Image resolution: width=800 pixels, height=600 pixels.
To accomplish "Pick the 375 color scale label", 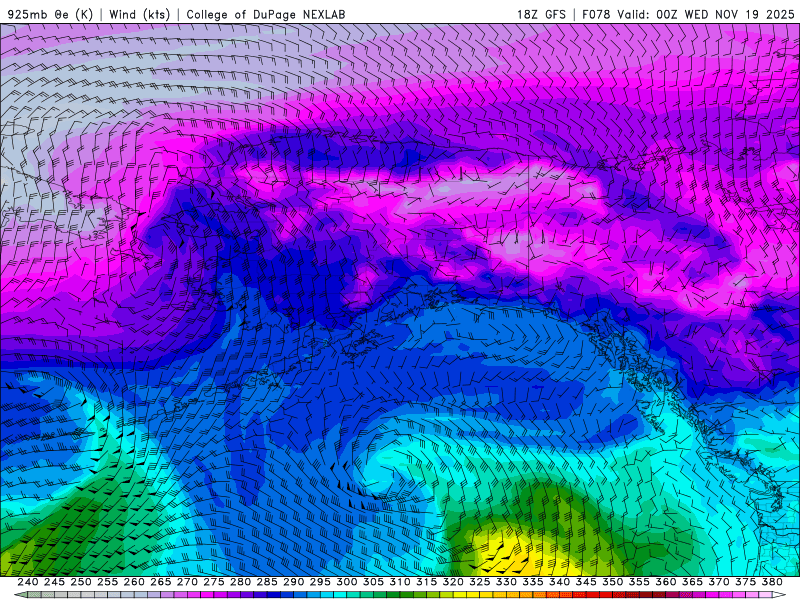I will tap(745, 582).
